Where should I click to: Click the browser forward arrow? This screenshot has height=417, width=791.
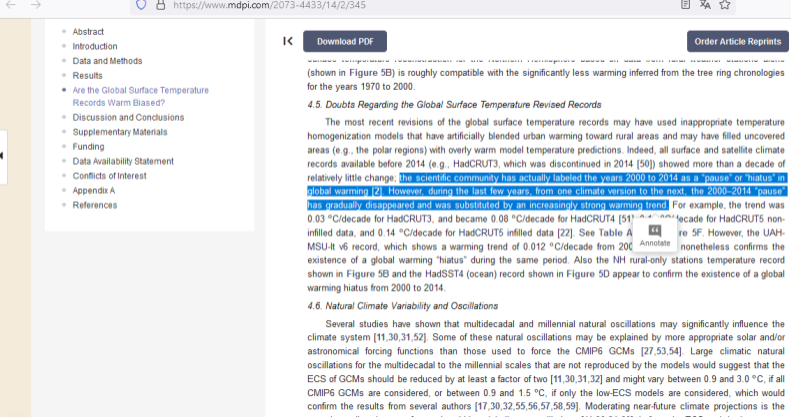point(35,5)
